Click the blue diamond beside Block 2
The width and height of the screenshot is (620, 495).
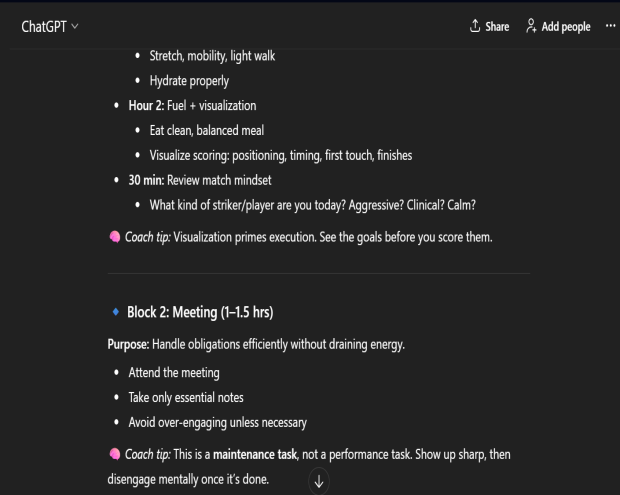point(115,313)
